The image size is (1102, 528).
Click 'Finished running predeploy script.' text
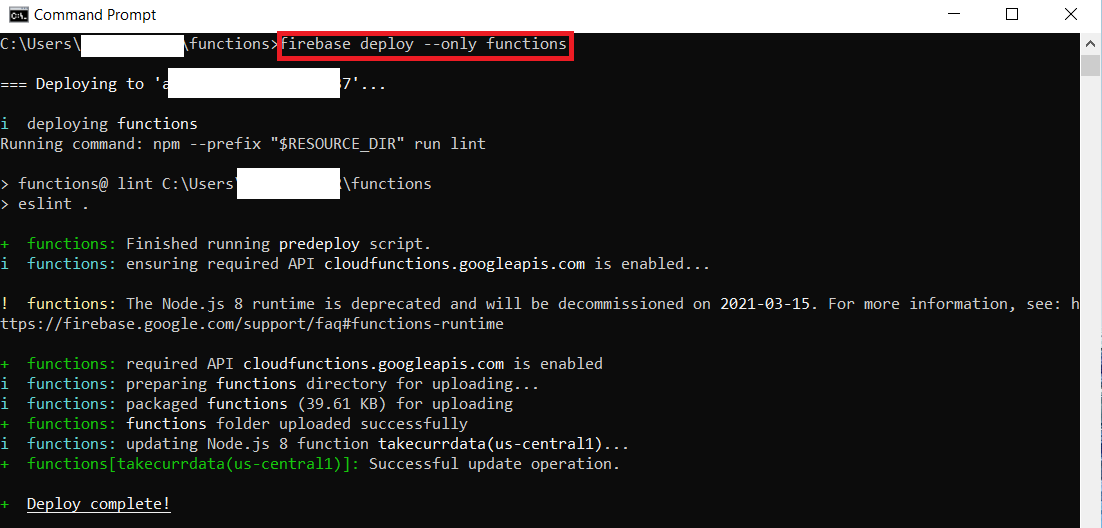tap(278, 245)
